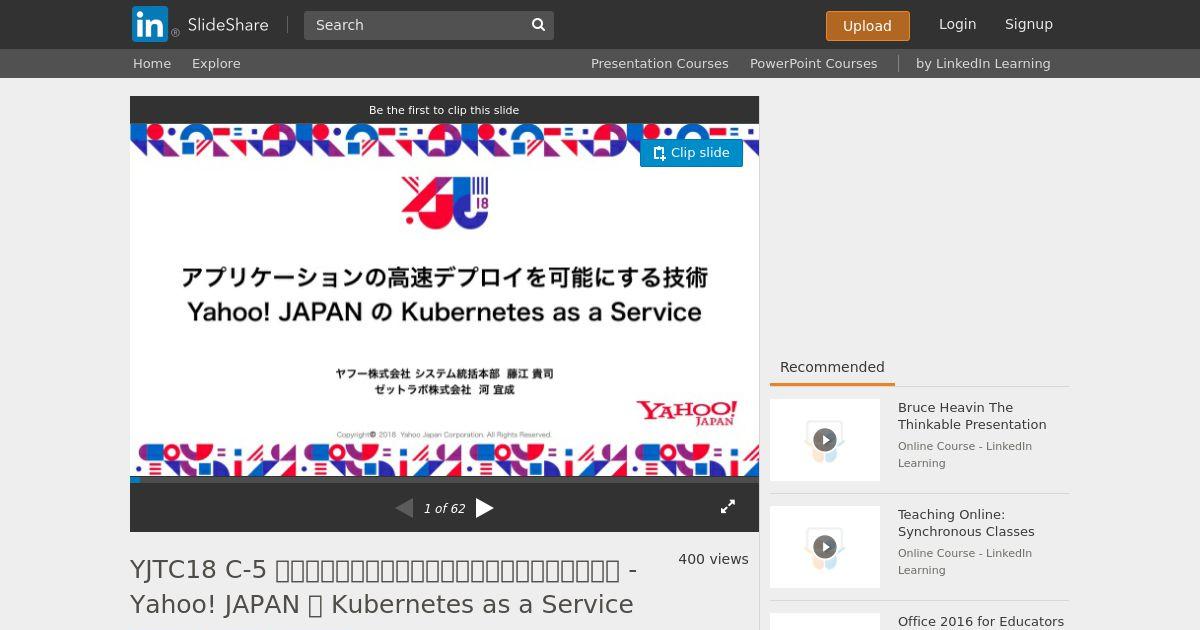
Task: Go to previous slide arrow
Action: coord(404,508)
